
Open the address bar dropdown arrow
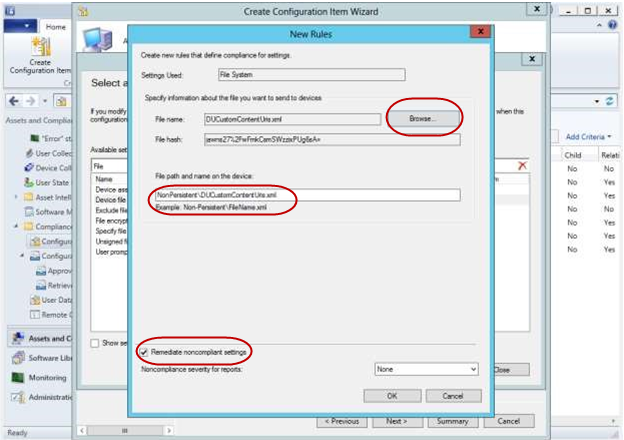(597, 101)
